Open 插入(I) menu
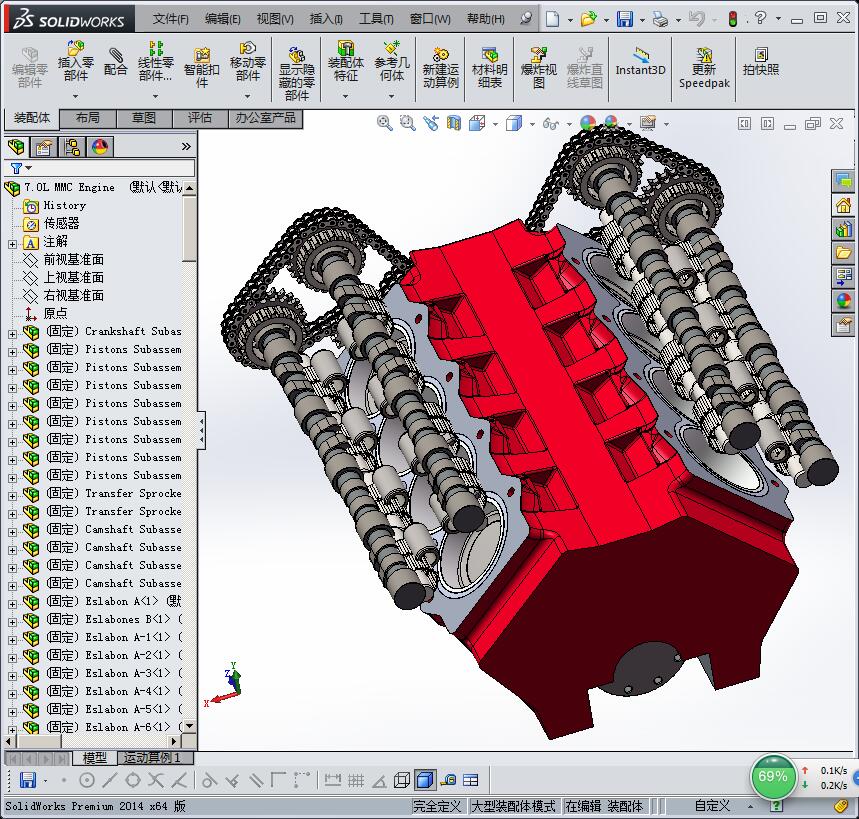The width and height of the screenshot is (859, 819). pos(326,19)
